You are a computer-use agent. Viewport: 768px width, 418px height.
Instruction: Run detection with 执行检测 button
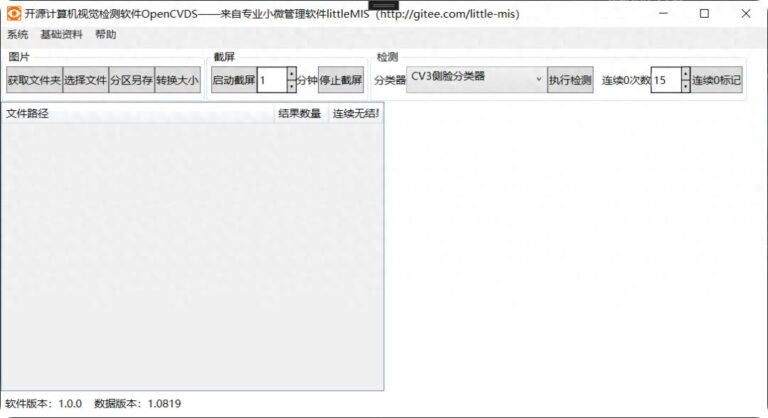click(x=570, y=80)
